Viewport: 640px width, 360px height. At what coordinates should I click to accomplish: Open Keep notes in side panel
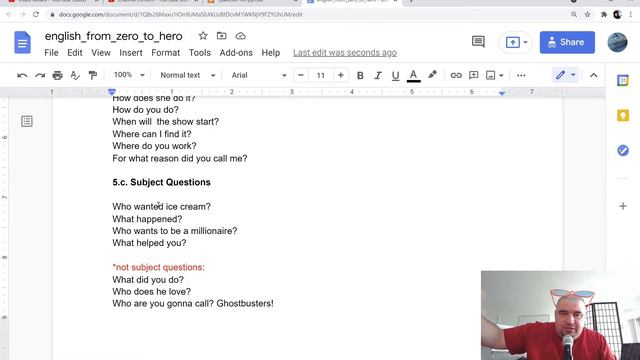[x=622, y=116]
